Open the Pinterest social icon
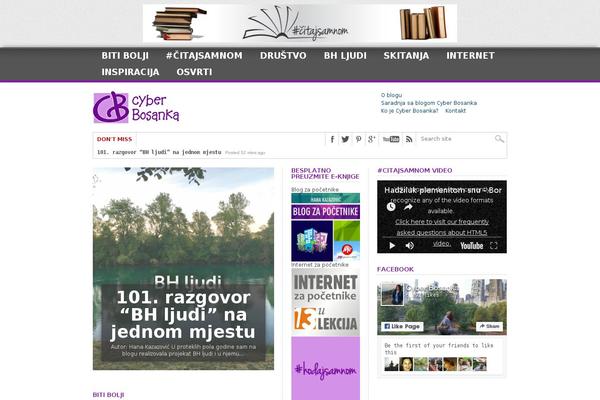 [x=359, y=139]
